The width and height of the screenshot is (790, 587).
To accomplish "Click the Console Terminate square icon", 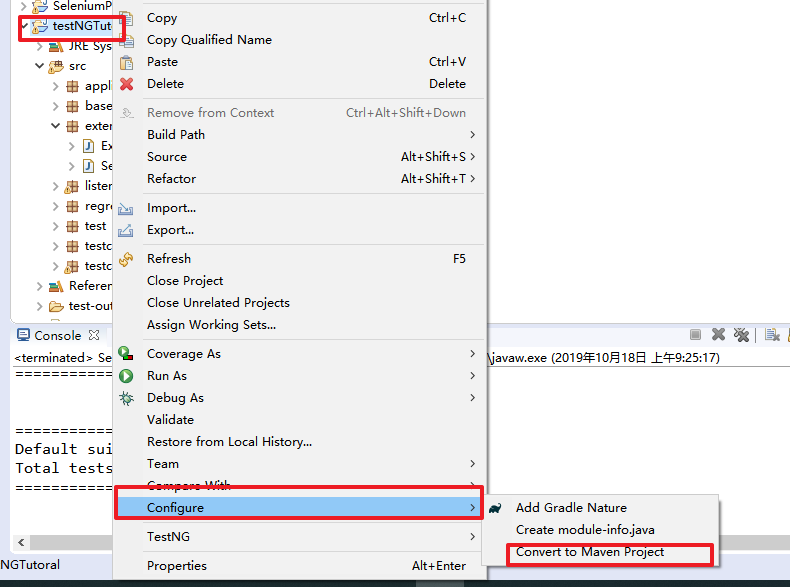I will coord(695,335).
